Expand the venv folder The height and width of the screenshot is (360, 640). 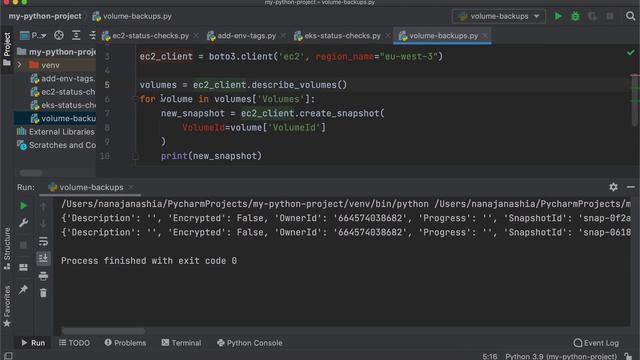click(19, 65)
